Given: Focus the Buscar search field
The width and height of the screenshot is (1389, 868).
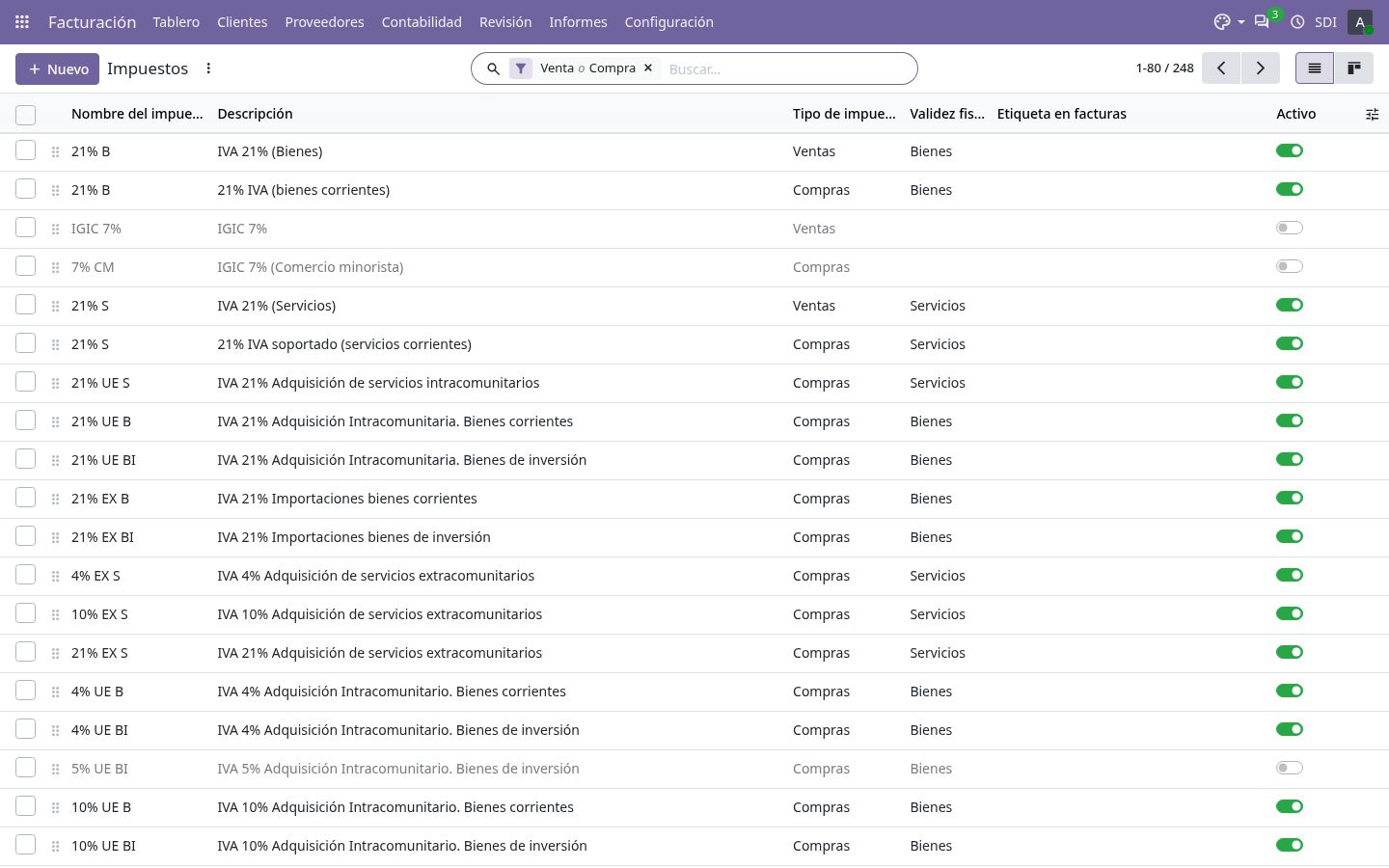Looking at the screenshot, I should tap(786, 68).
